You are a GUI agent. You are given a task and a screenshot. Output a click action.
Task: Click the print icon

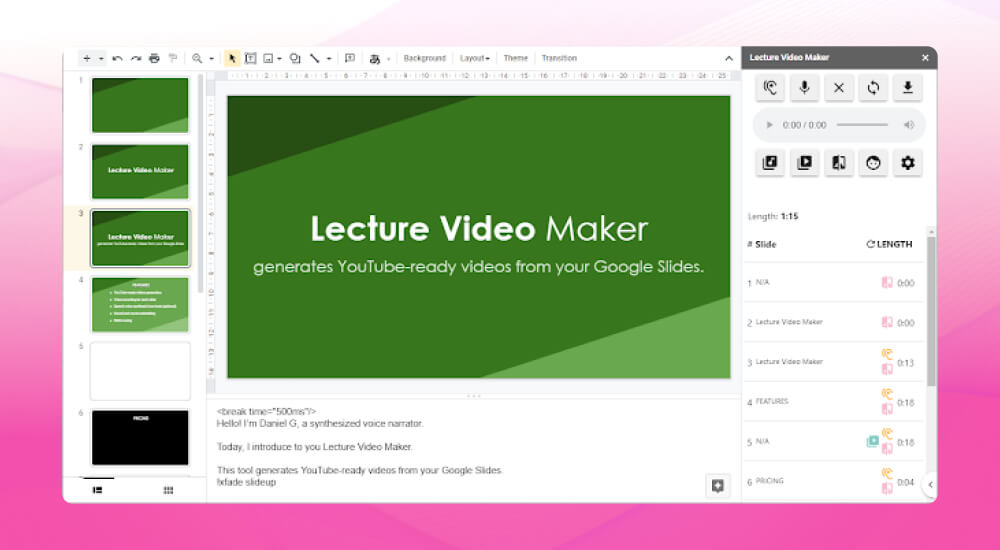click(x=154, y=58)
